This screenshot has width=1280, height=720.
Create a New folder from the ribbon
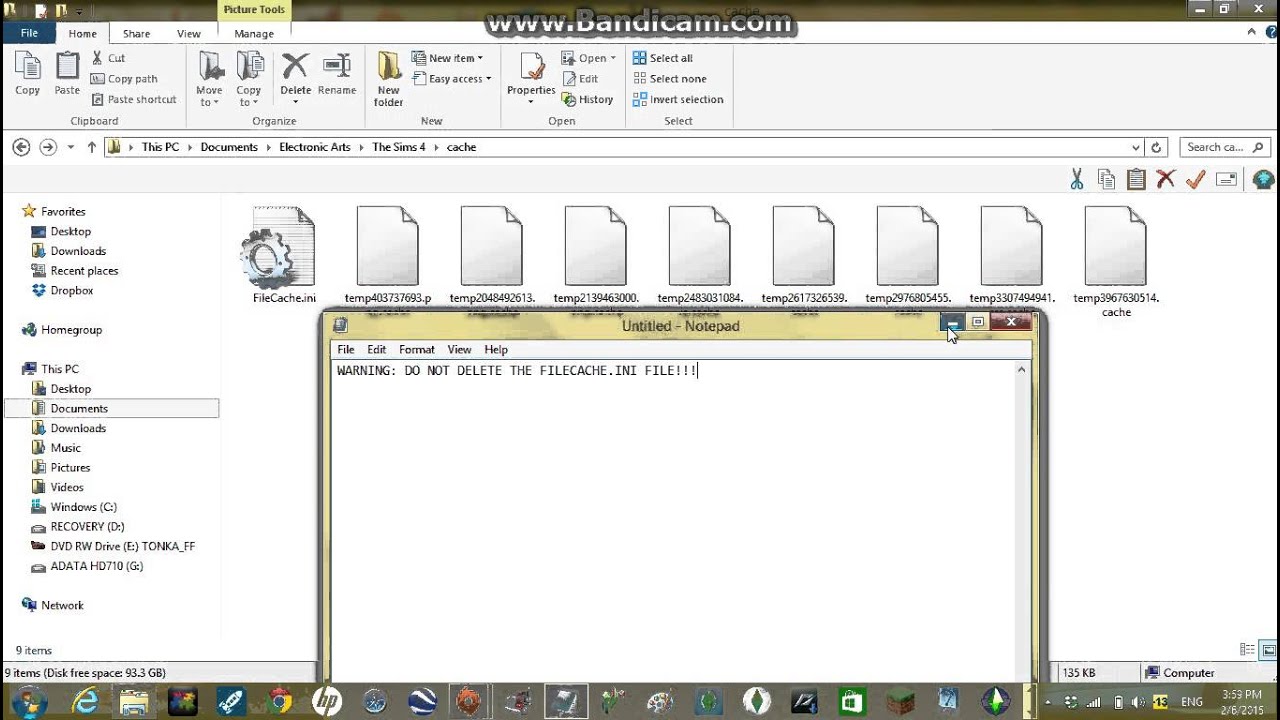coord(388,80)
